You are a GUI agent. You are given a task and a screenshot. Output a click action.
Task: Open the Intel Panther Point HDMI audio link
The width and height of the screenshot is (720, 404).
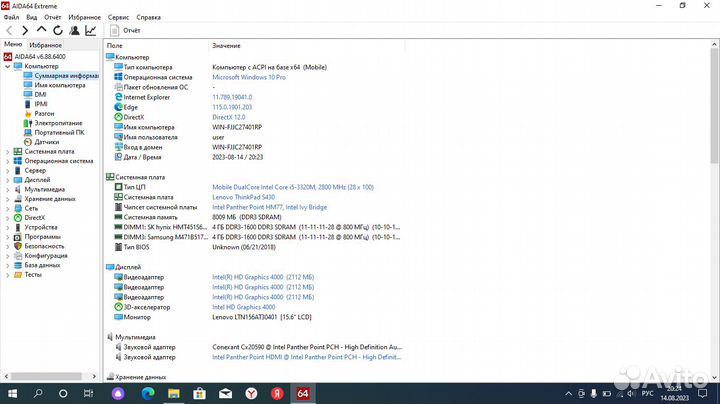pyautogui.click(x=307, y=357)
